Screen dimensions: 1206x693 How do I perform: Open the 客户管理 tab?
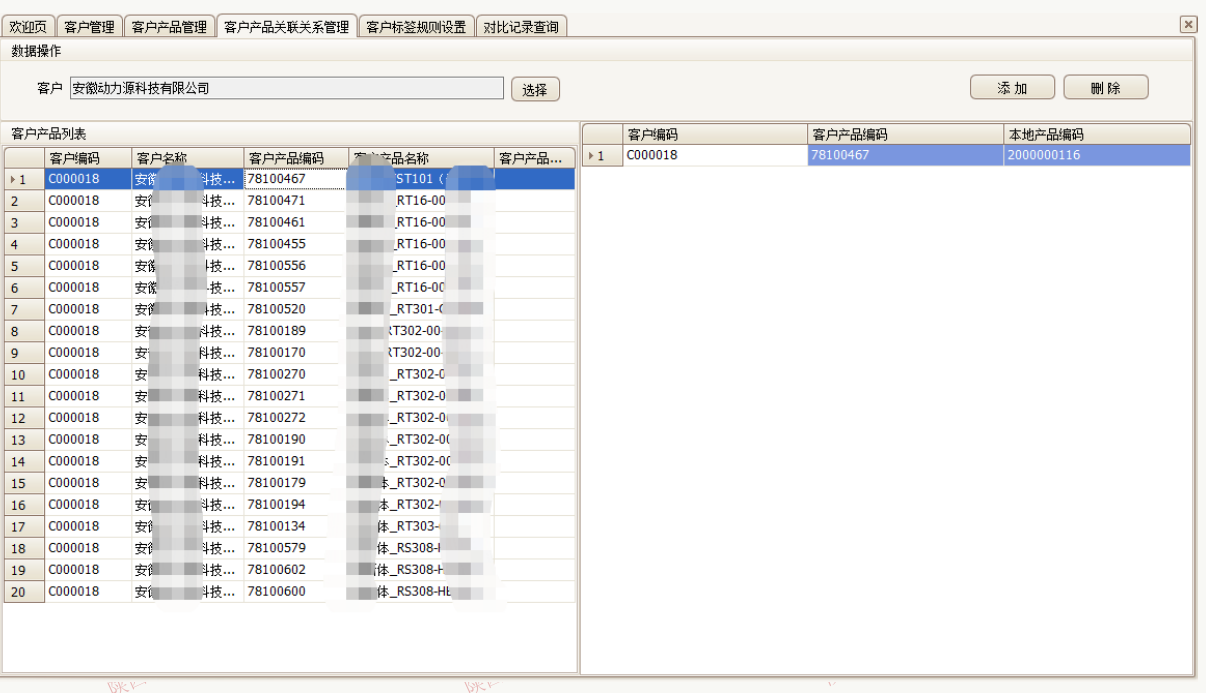(89, 27)
